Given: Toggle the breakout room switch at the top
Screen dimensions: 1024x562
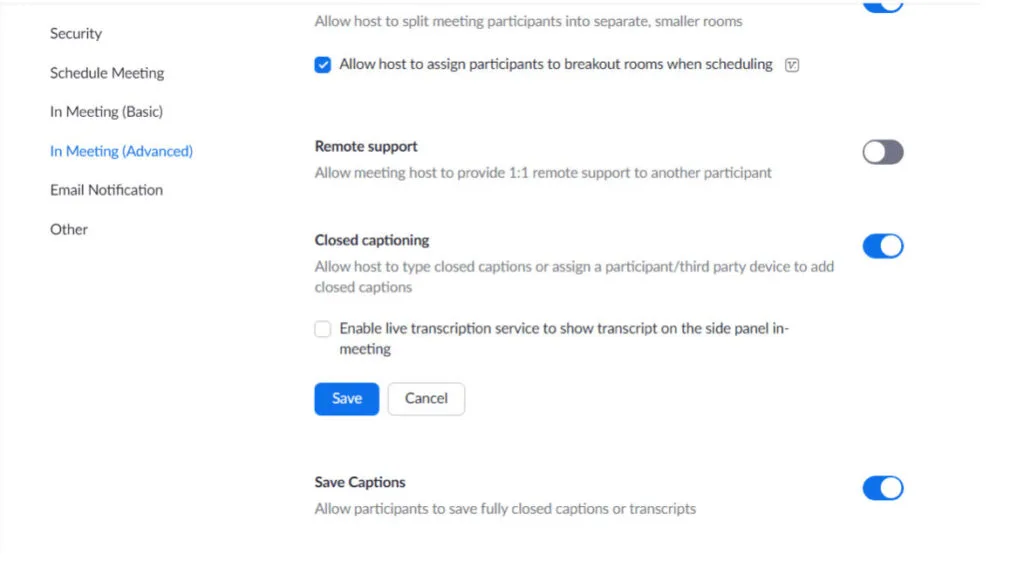Looking at the screenshot, I should tap(882, 6).
